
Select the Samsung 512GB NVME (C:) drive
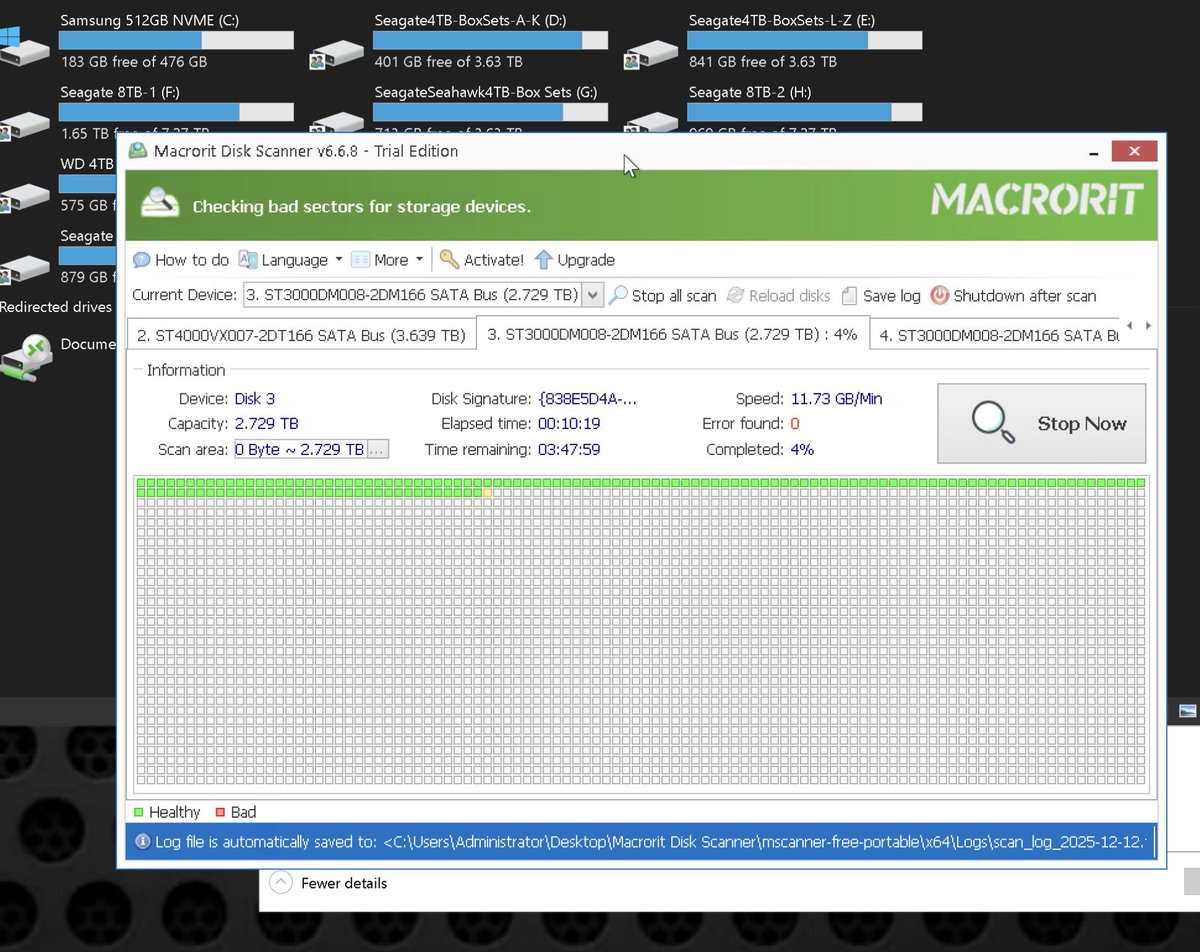148,40
